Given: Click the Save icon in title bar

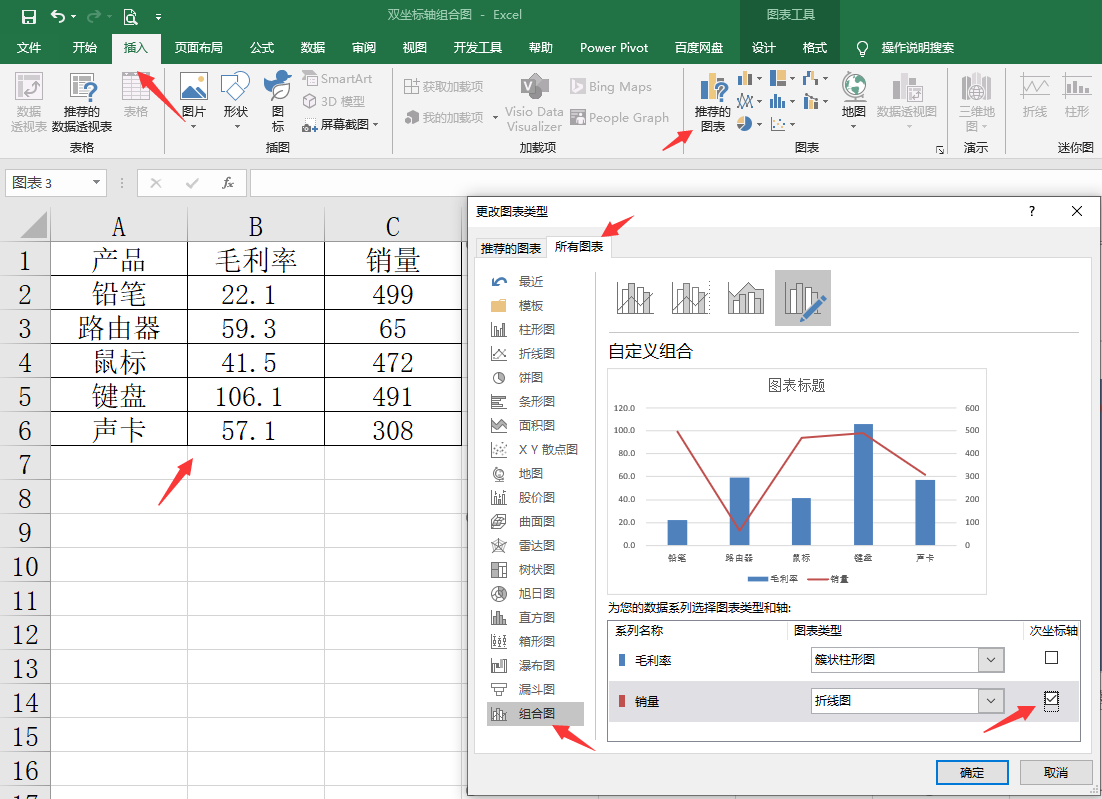Looking at the screenshot, I should coord(28,16).
